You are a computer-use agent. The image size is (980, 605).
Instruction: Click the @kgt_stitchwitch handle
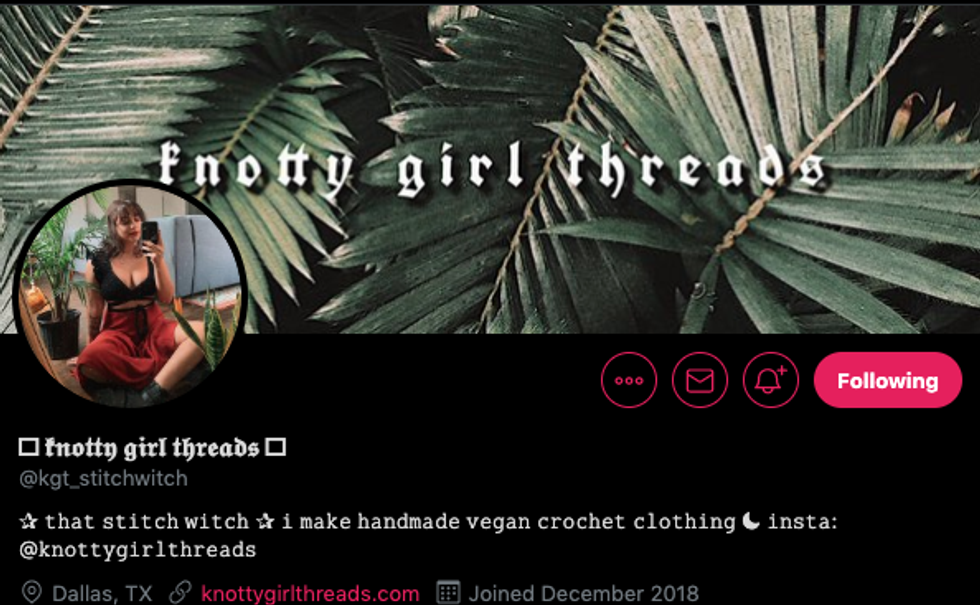pyautogui.click(x=103, y=479)
